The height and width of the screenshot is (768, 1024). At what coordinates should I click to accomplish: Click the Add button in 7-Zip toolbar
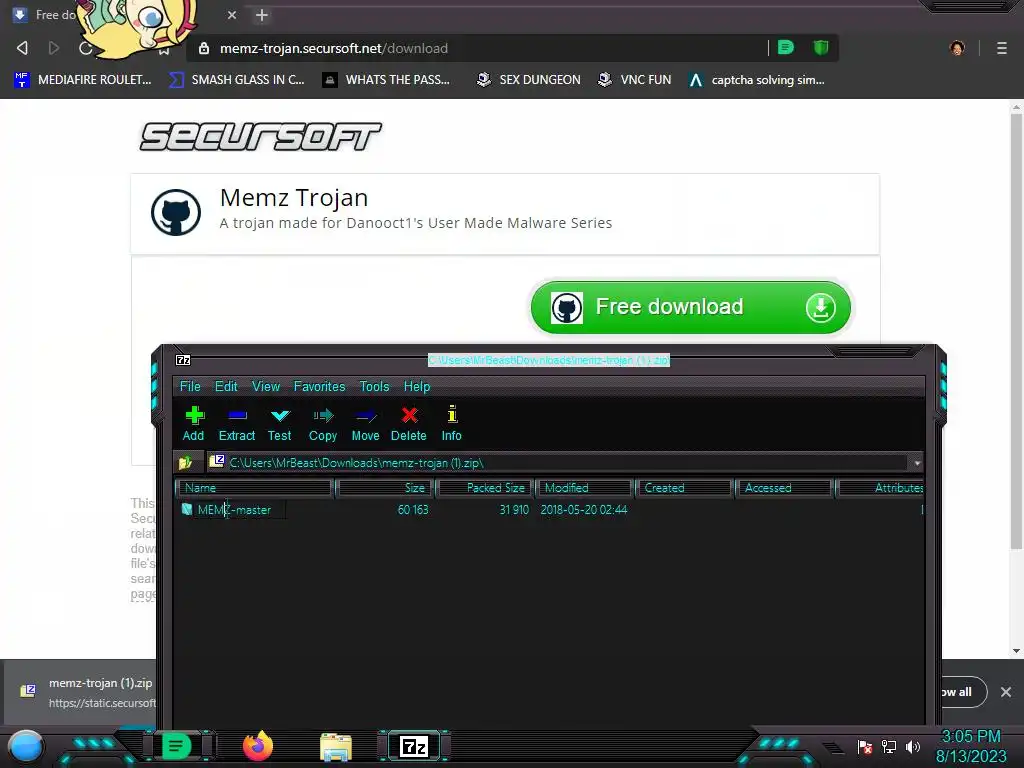[193, 424]
